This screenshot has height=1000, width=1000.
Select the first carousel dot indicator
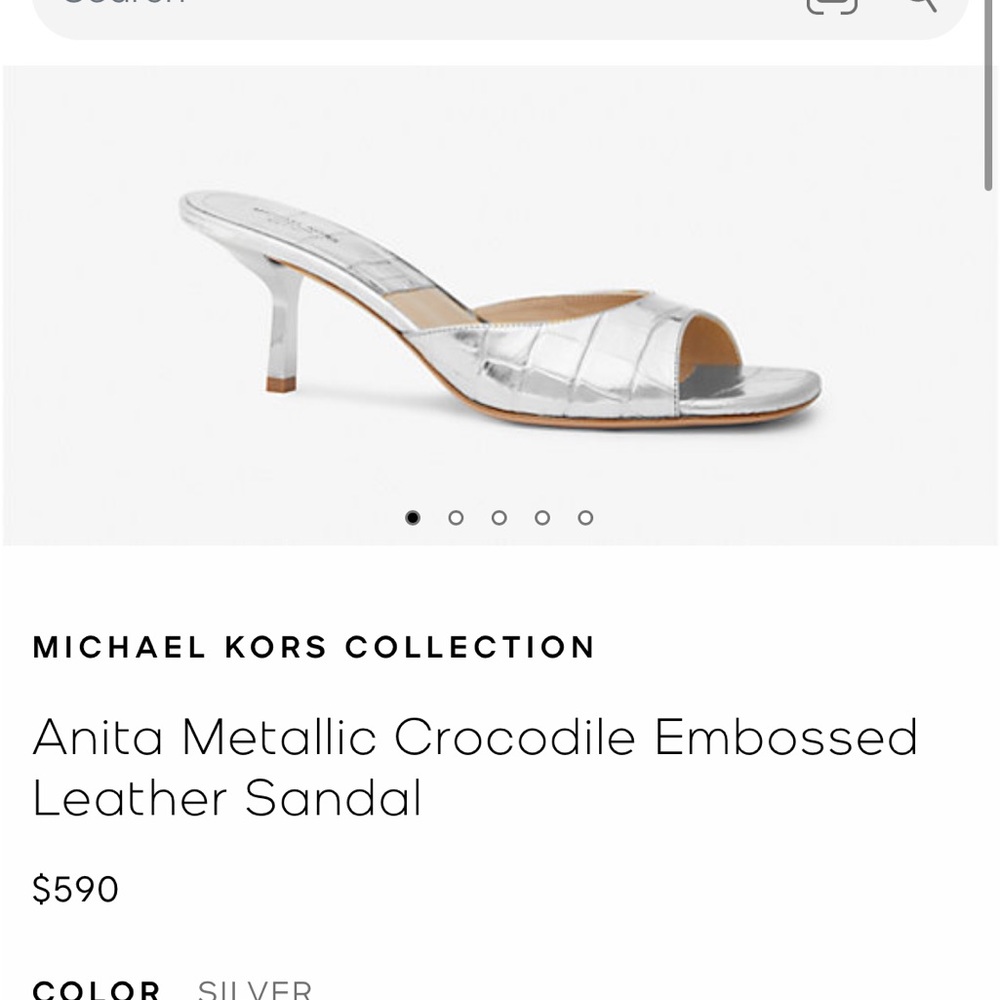[x=414, y=518]
